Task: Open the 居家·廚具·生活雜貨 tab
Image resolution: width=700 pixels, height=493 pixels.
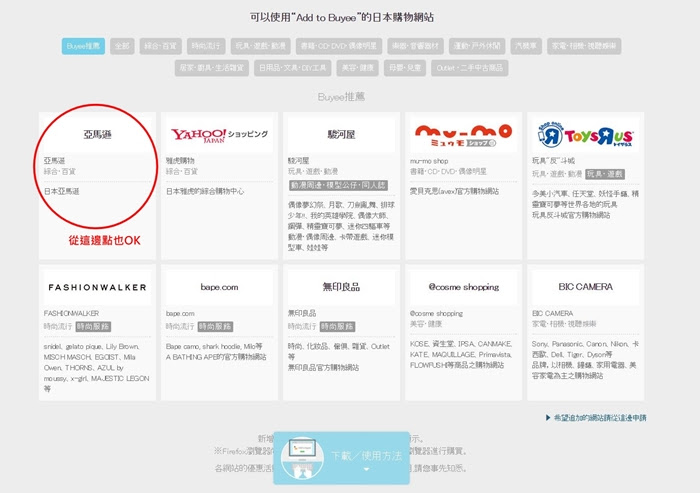Action: pos(212,68)
